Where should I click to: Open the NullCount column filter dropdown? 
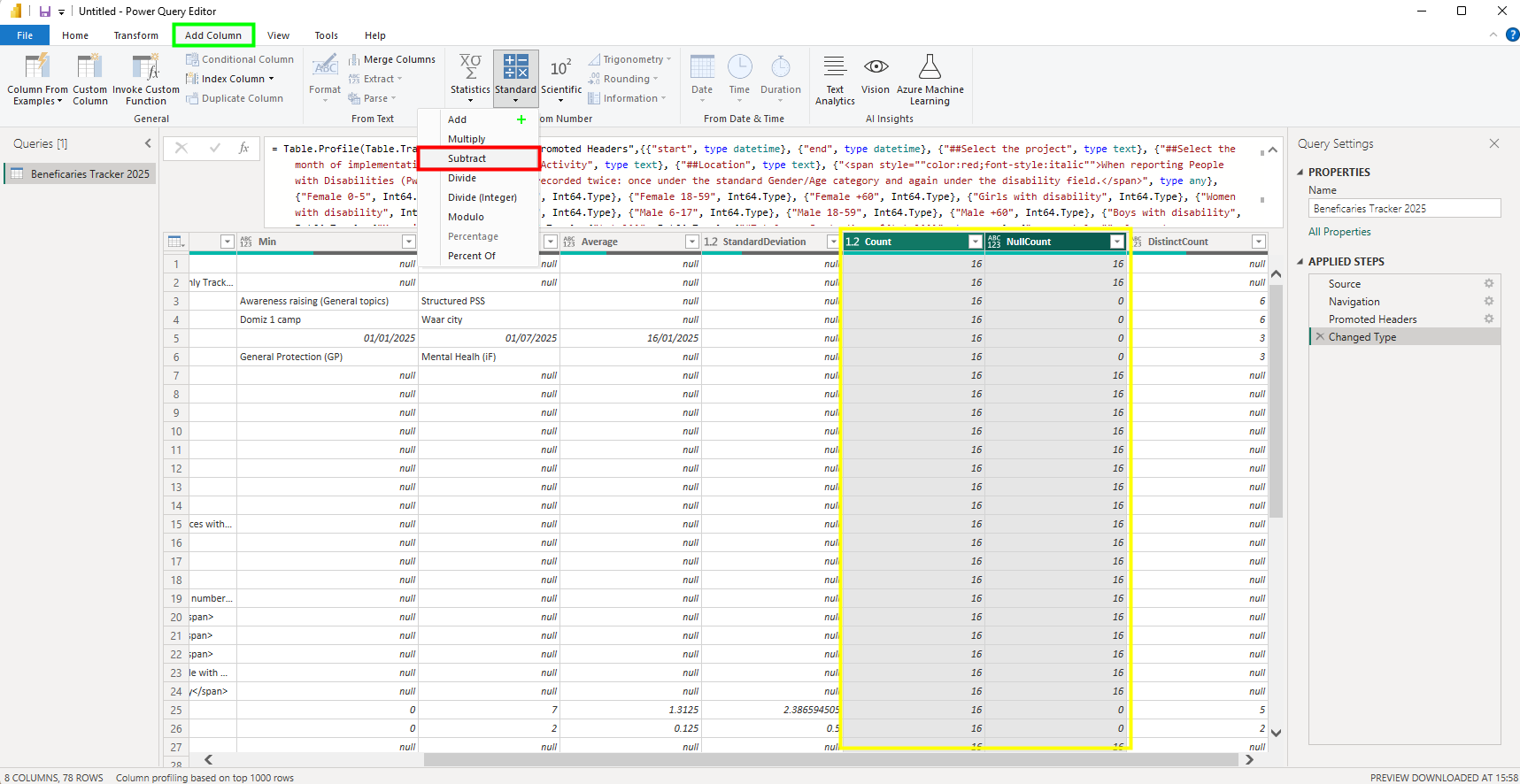point(1117,242)
